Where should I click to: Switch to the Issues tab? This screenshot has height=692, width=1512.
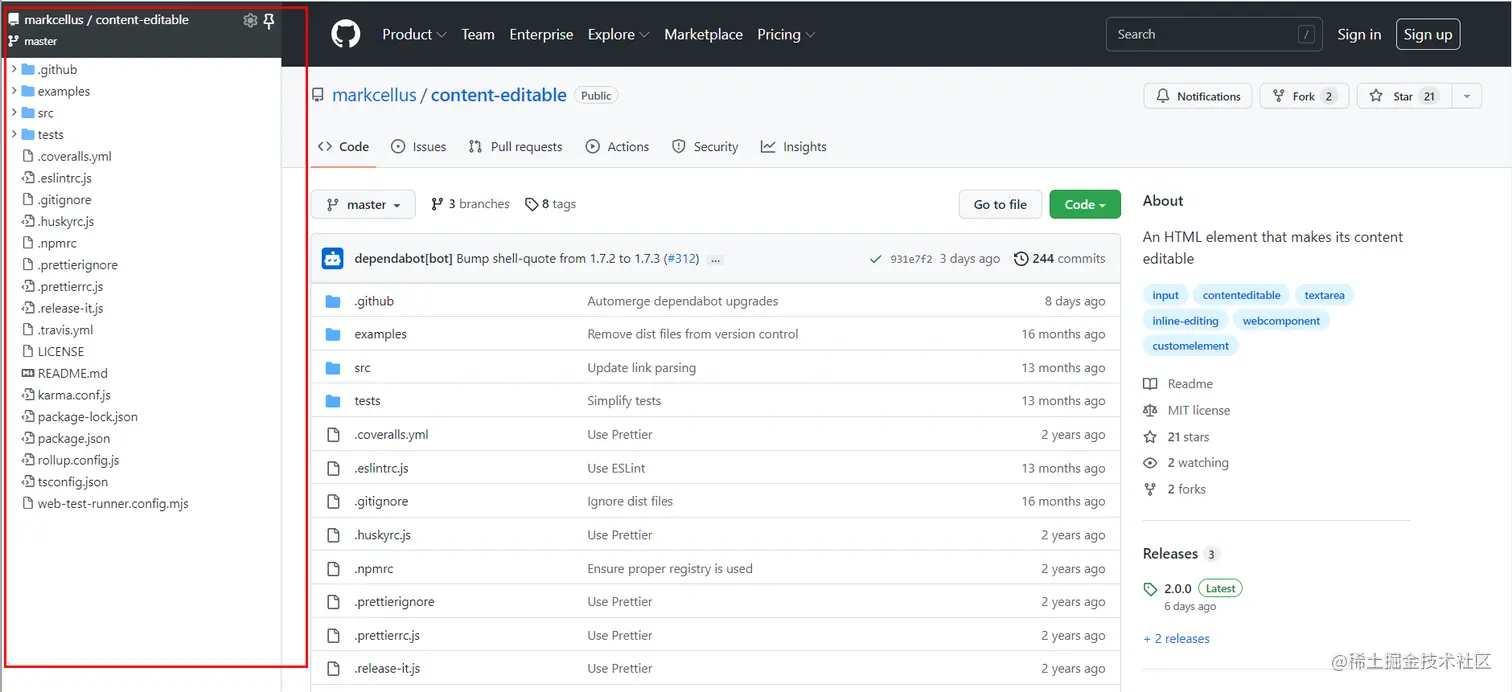[419, 146]
